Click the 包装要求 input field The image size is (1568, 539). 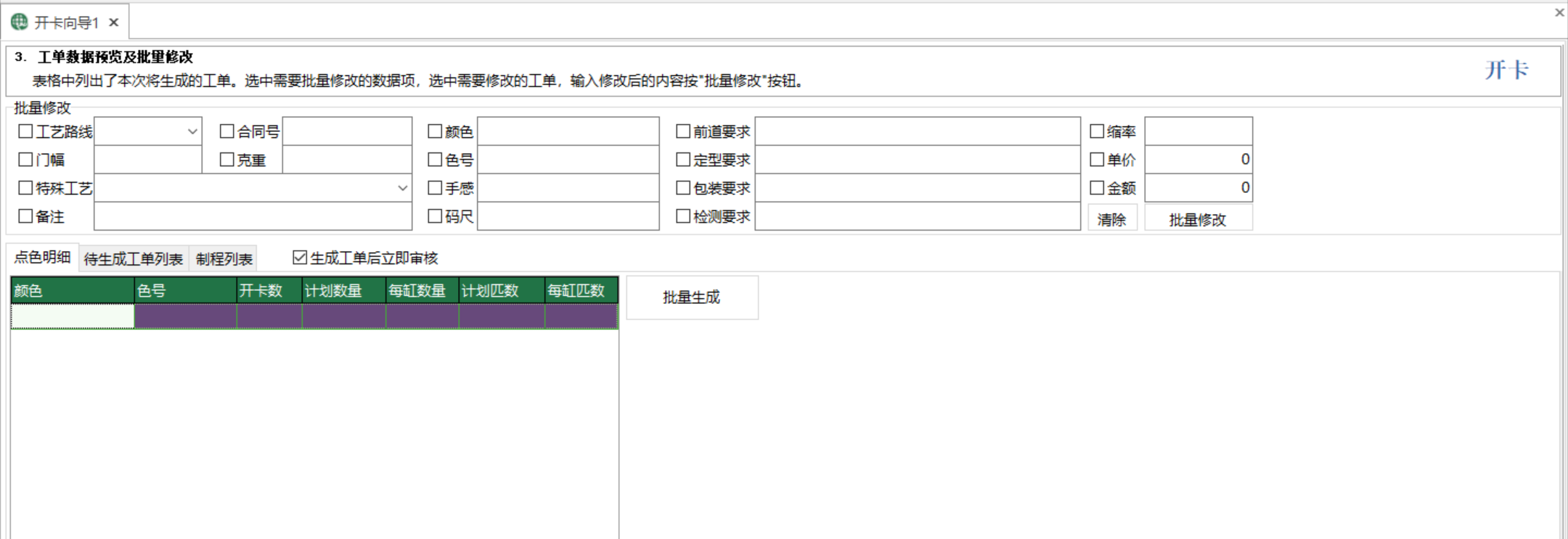coord(918,188)
